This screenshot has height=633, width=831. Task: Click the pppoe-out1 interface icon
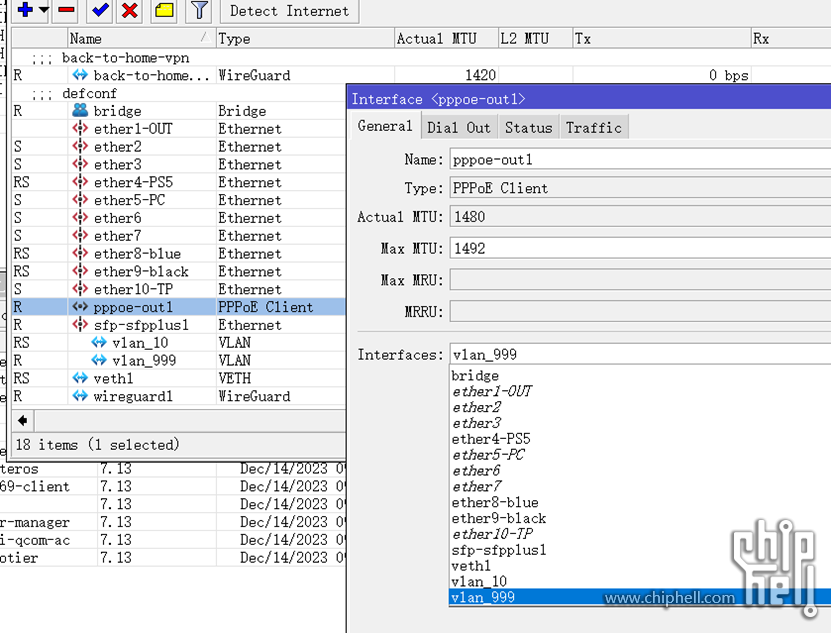click(80, 307)
